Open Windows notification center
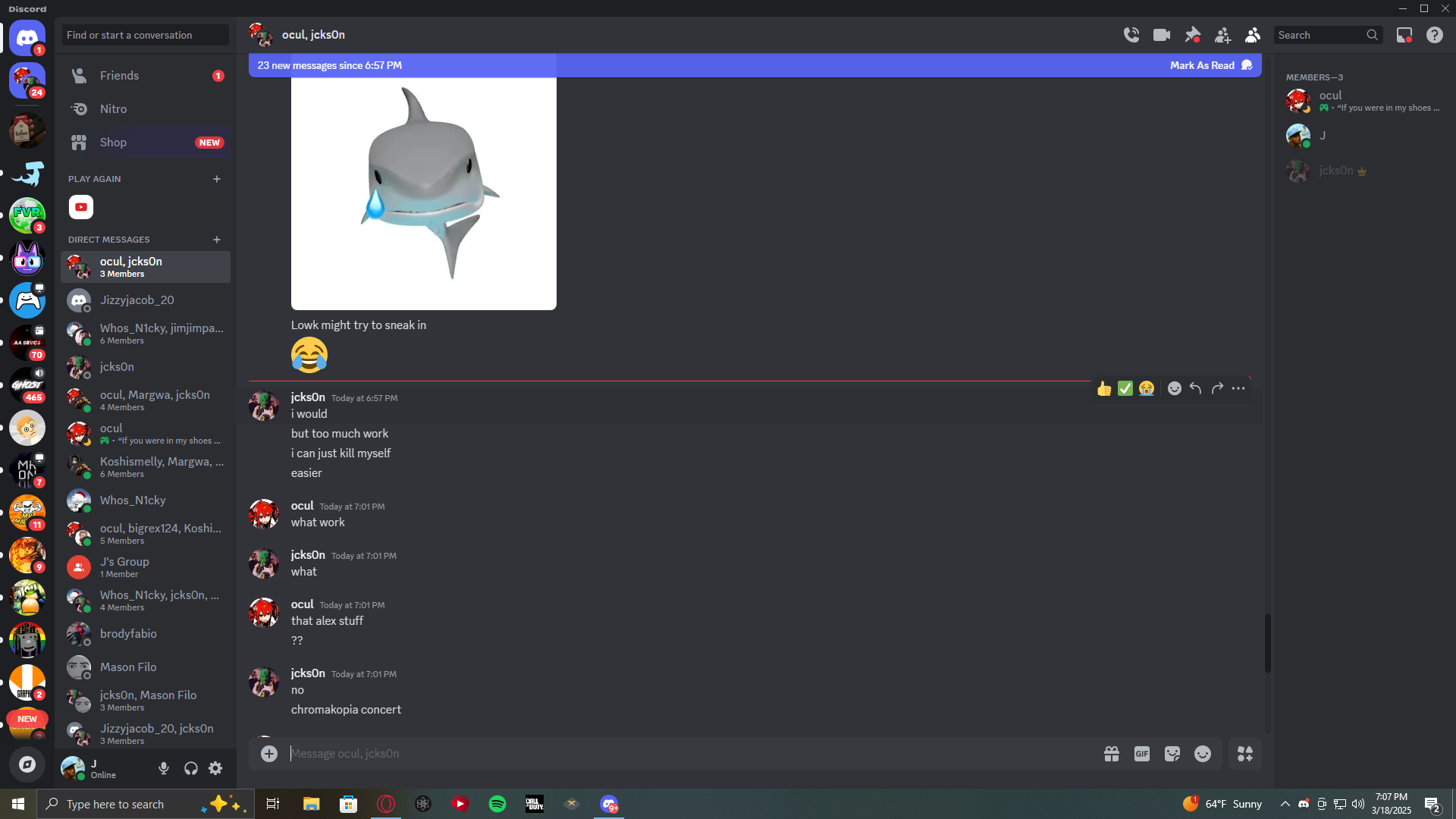This screenshot has height=819, width=1456. (1432, 804)
